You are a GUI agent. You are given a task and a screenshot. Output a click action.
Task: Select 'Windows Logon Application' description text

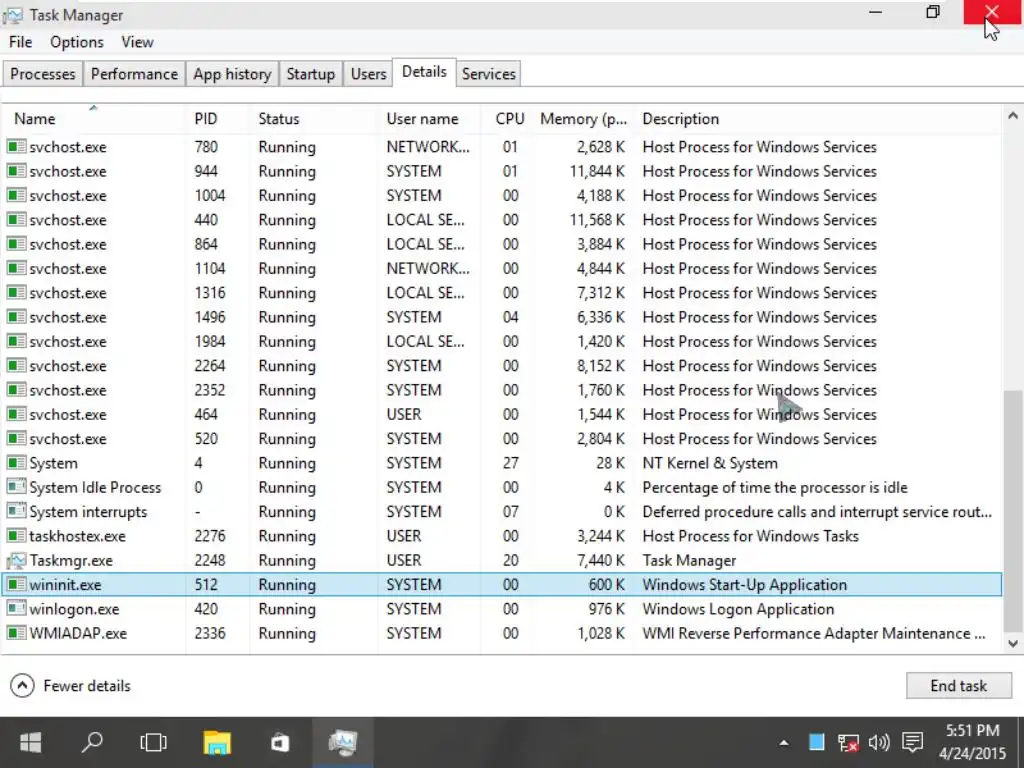(x=738, y=609)
